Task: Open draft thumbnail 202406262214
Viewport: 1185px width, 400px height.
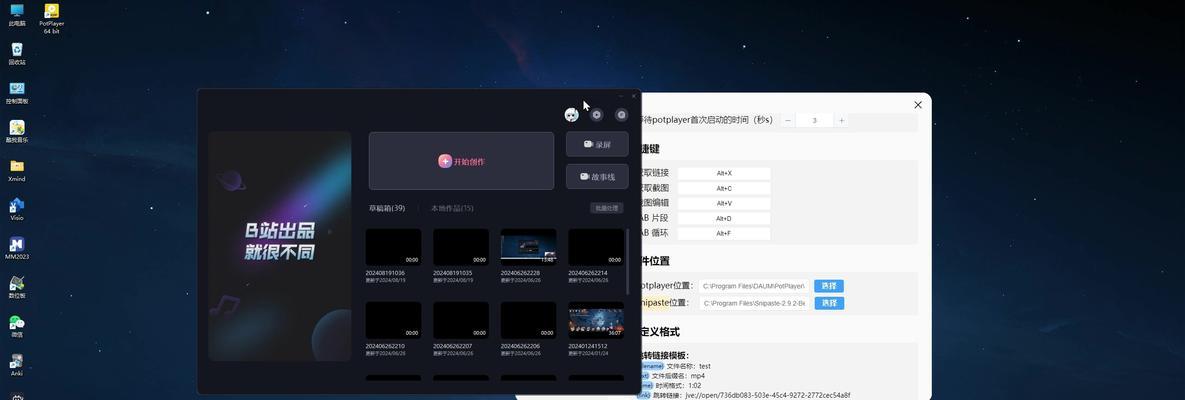Action: coord(596,247)
